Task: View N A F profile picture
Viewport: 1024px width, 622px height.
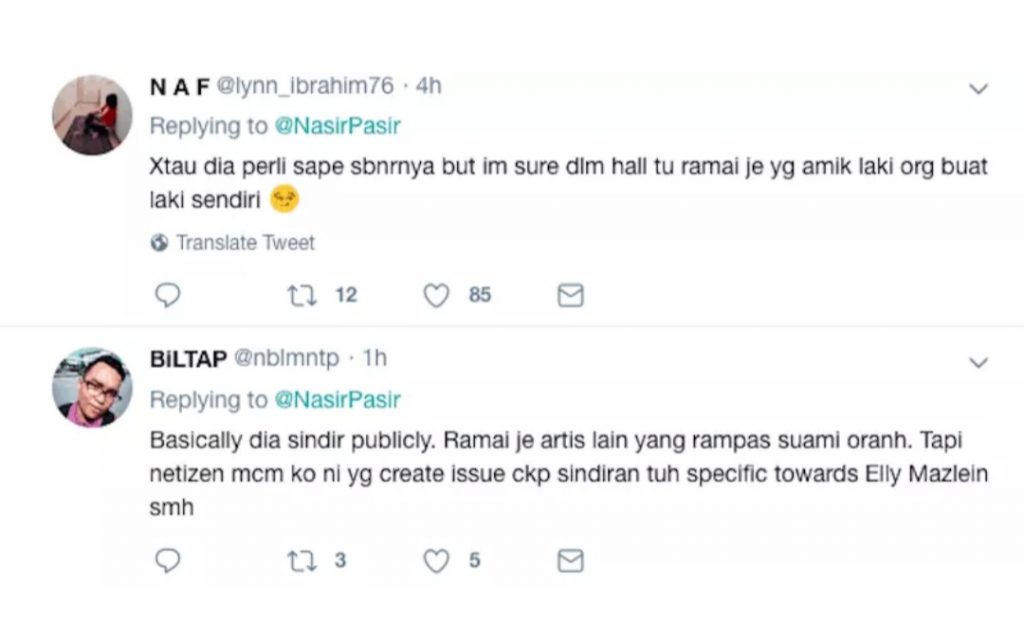Action: coord(92,115)
